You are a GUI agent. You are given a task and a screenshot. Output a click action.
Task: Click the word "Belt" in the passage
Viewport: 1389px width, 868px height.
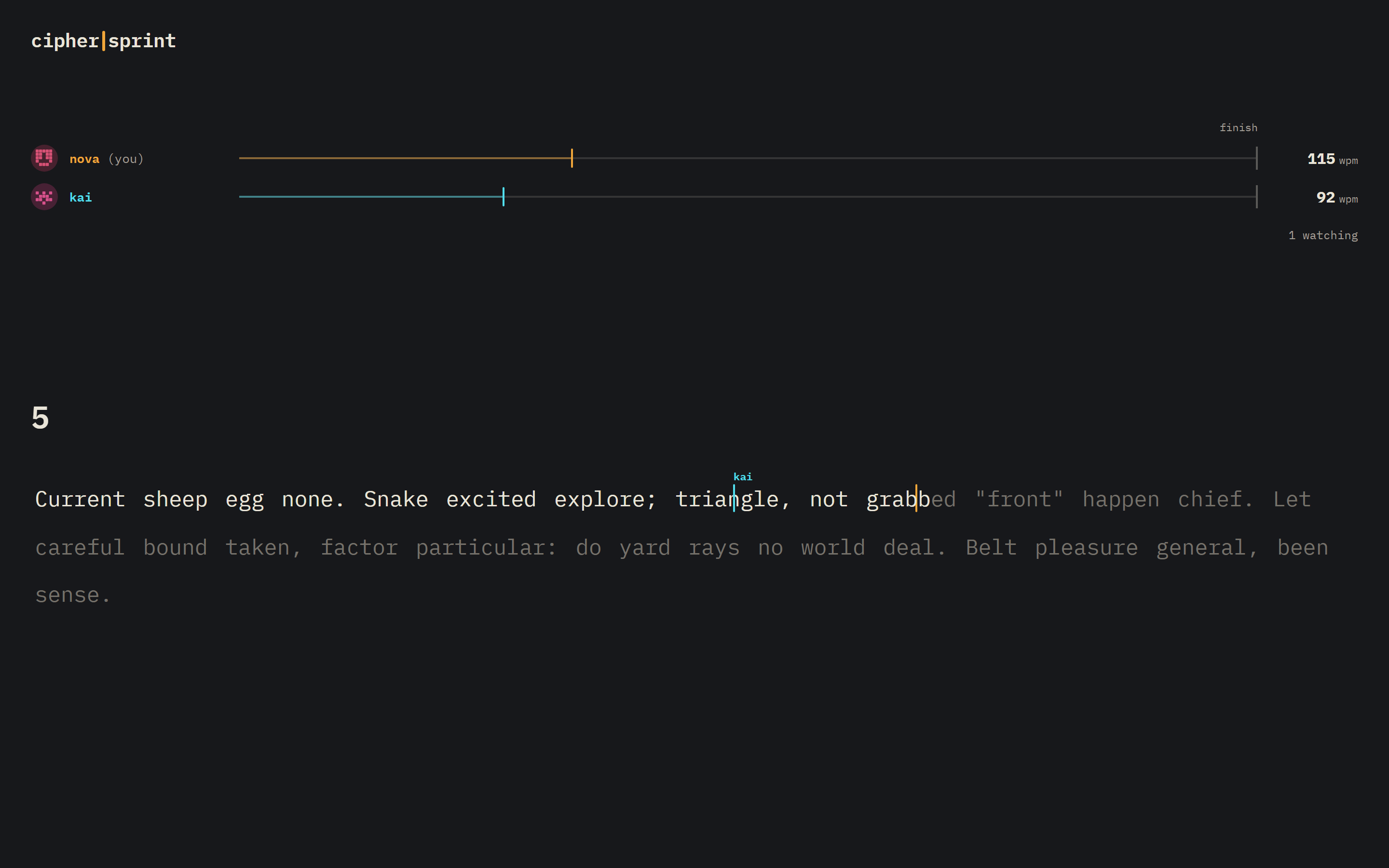tap(991, 548)
